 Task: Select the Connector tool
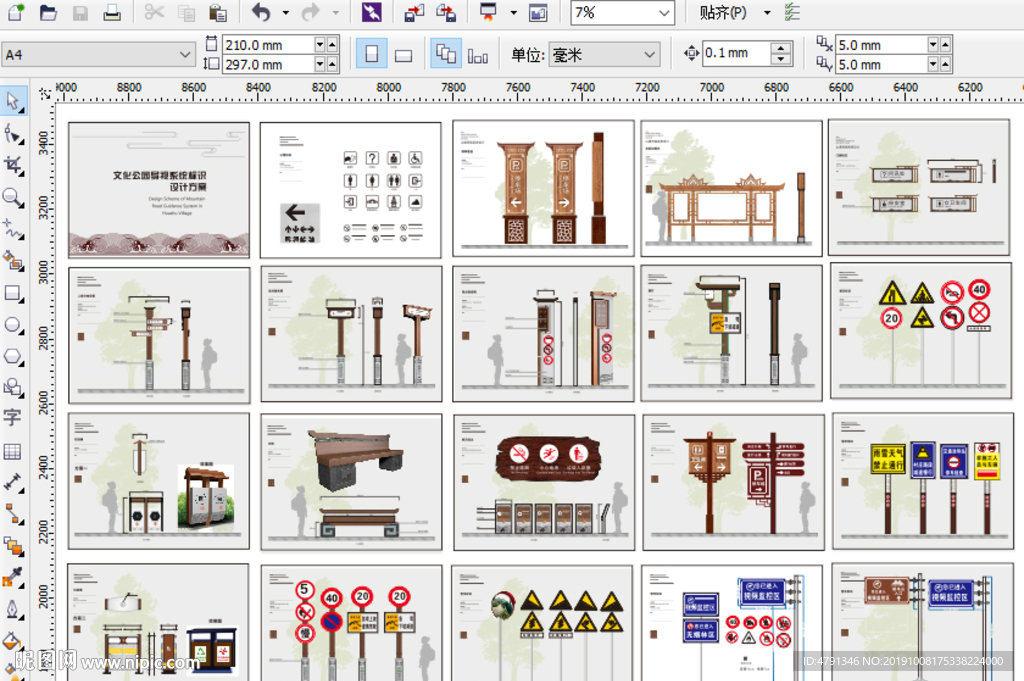tap(13, 514)
